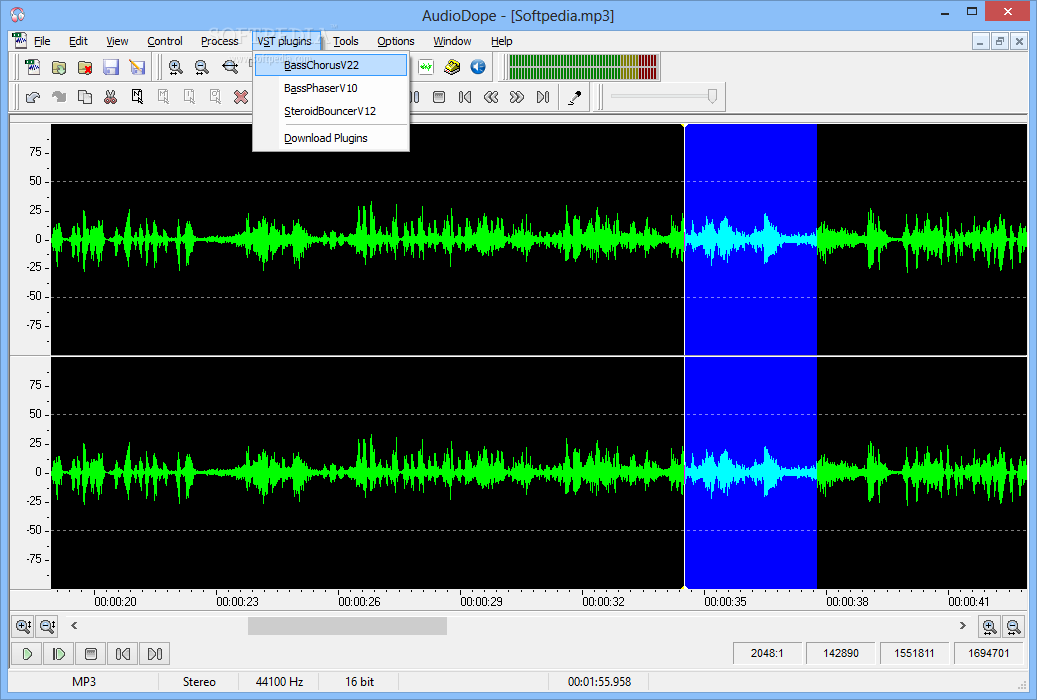Viewport: 1037px width, 700px height.
Task: Close the VST plugins menu
Action: (284, 41)
